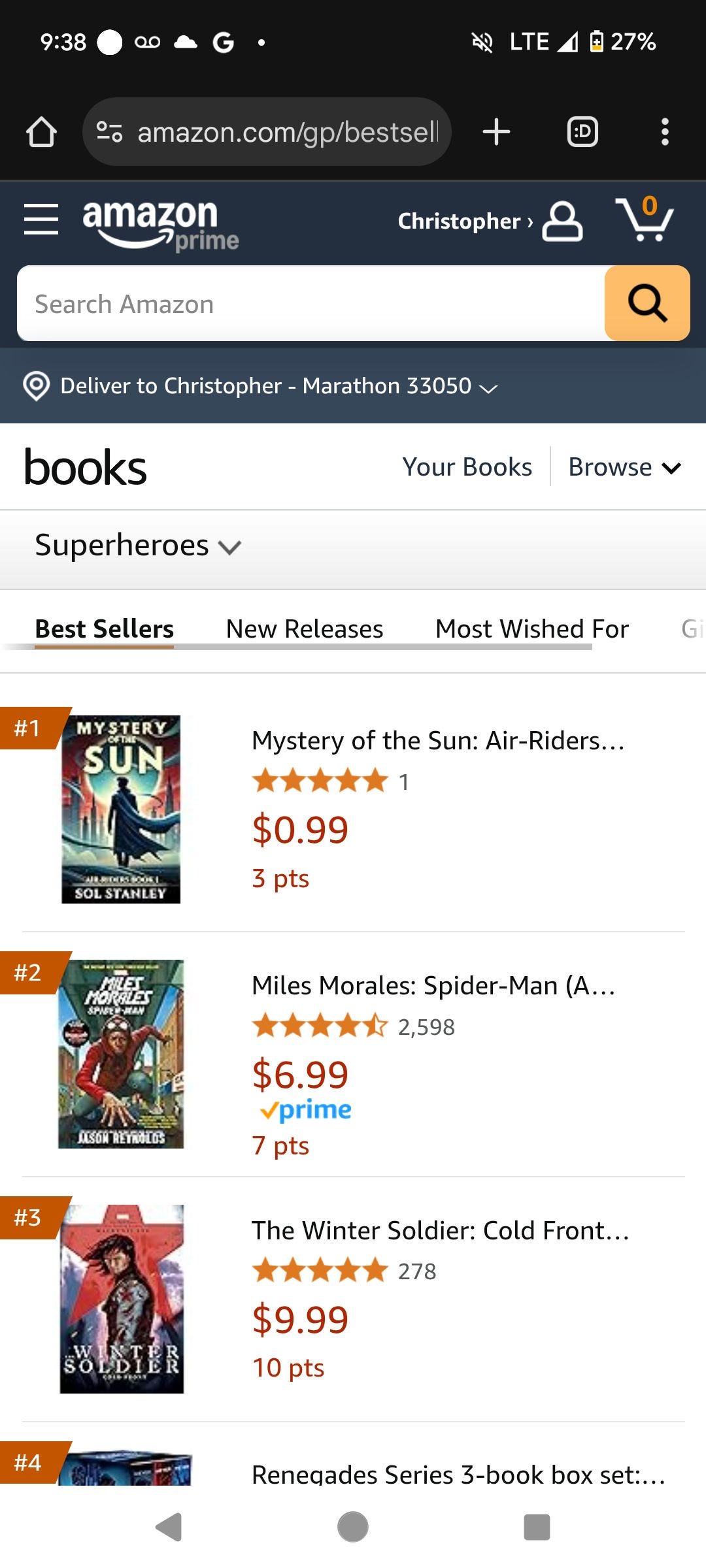Change the delivery location for Christopher
This screenshot has height=1568, width=706.
tap(261, 386)
